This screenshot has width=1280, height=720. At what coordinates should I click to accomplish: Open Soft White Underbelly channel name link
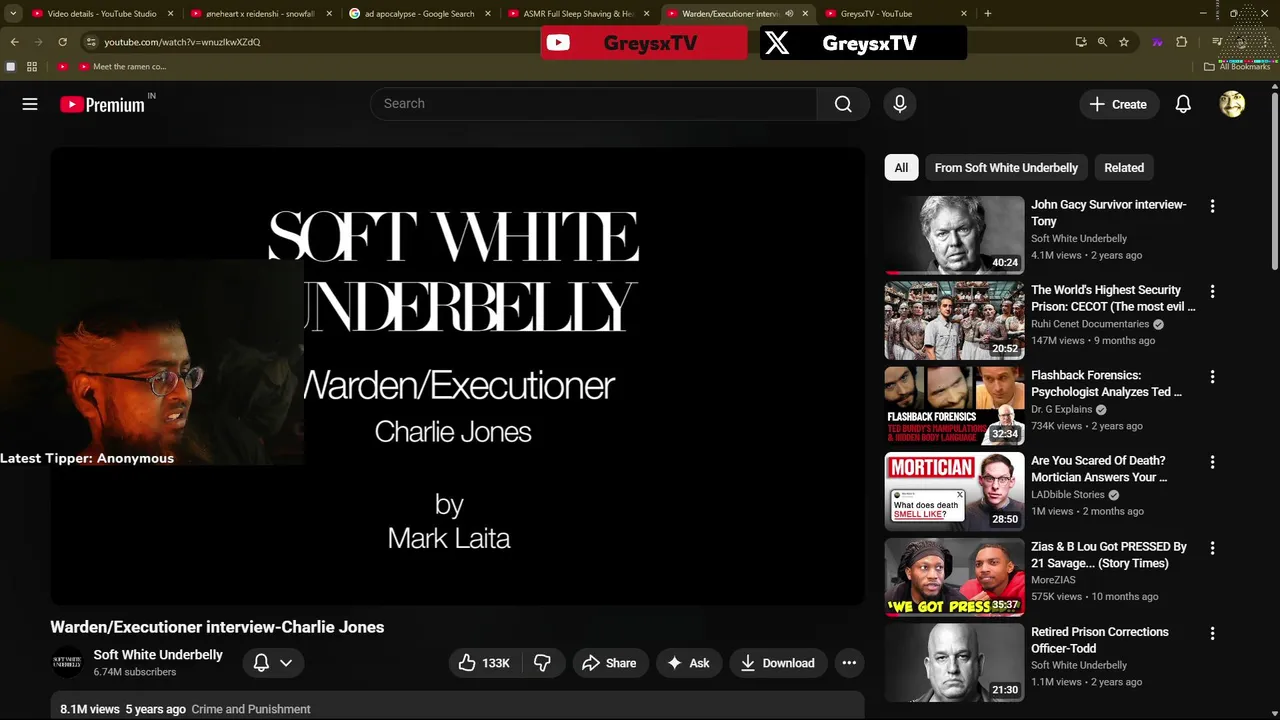click(x=158, y=655)
